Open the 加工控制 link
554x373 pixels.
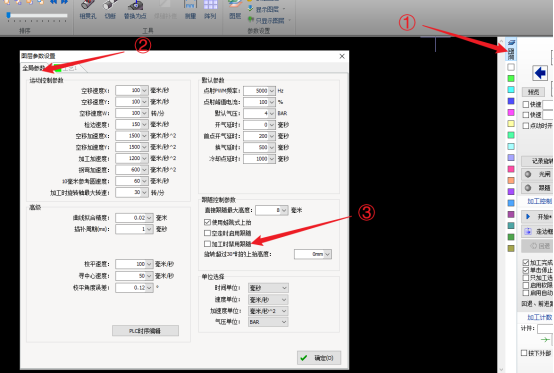[x=540, y=201]
